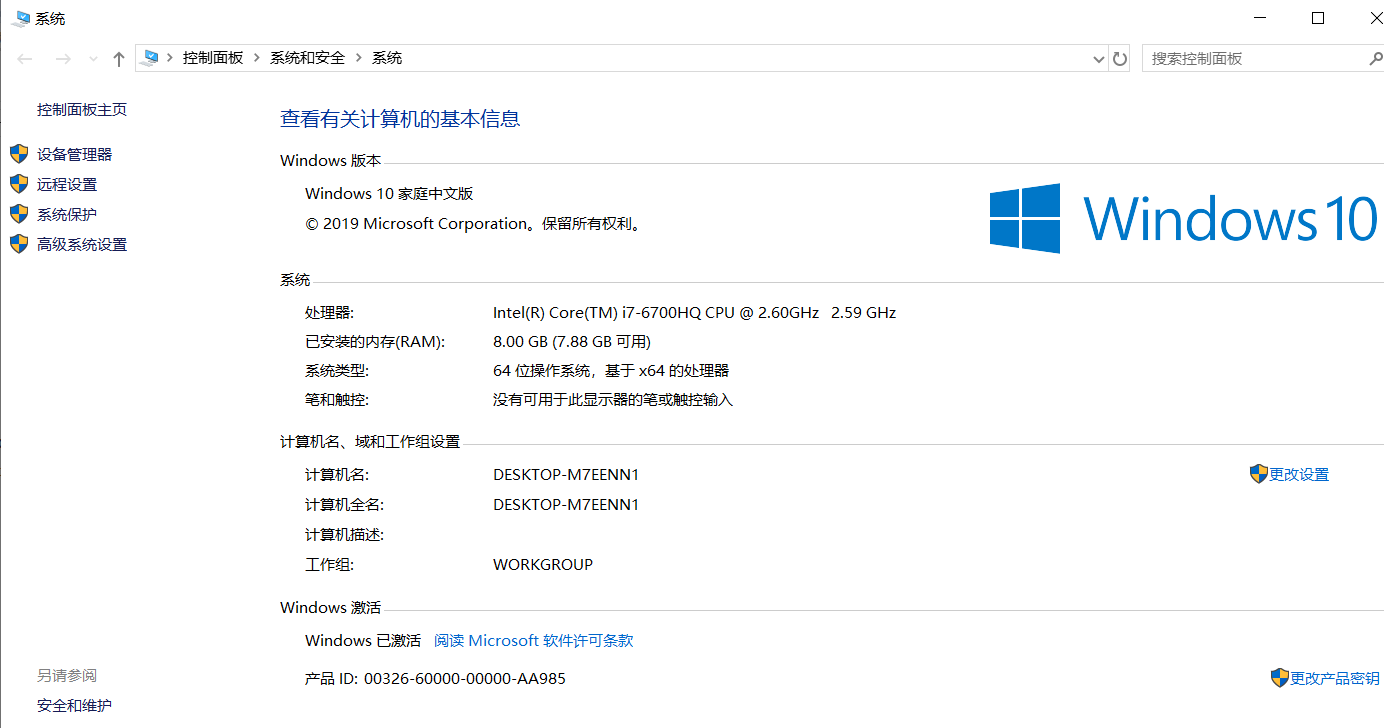1384x728 pixels.
Task: Click the shield icon next to 系统保护
Action: (19, 214)
